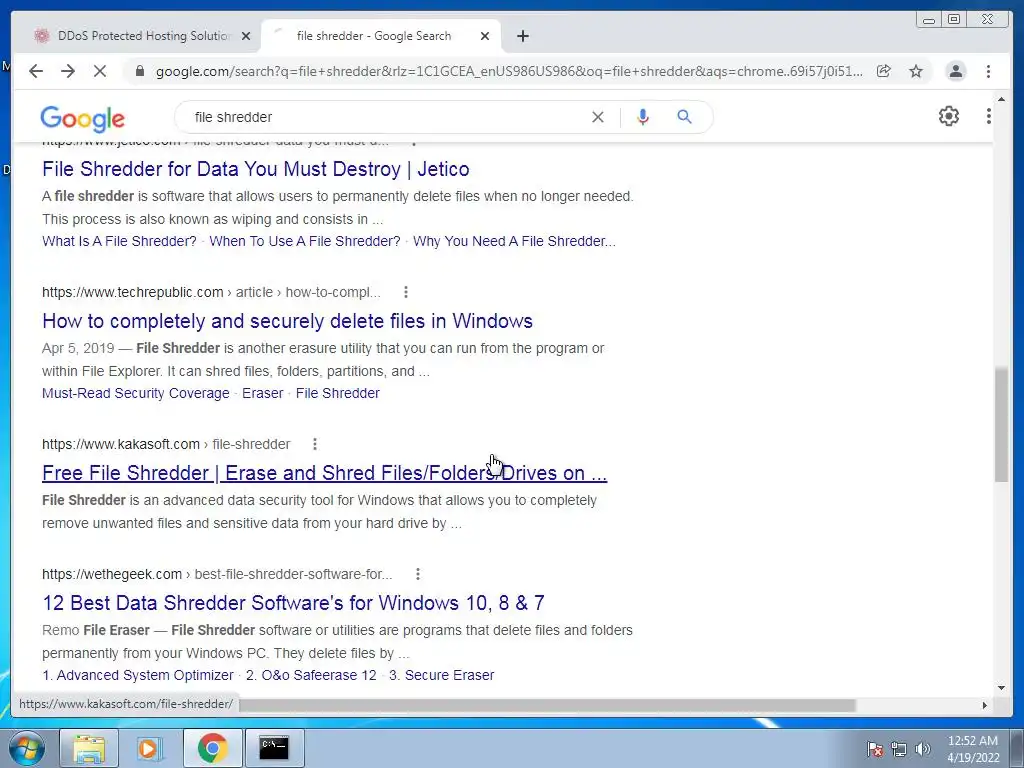Open Why You Need A File Shredder sitelink
Image resolution: width=1024 pixels, height=768 pixels.
click(514, 241)
